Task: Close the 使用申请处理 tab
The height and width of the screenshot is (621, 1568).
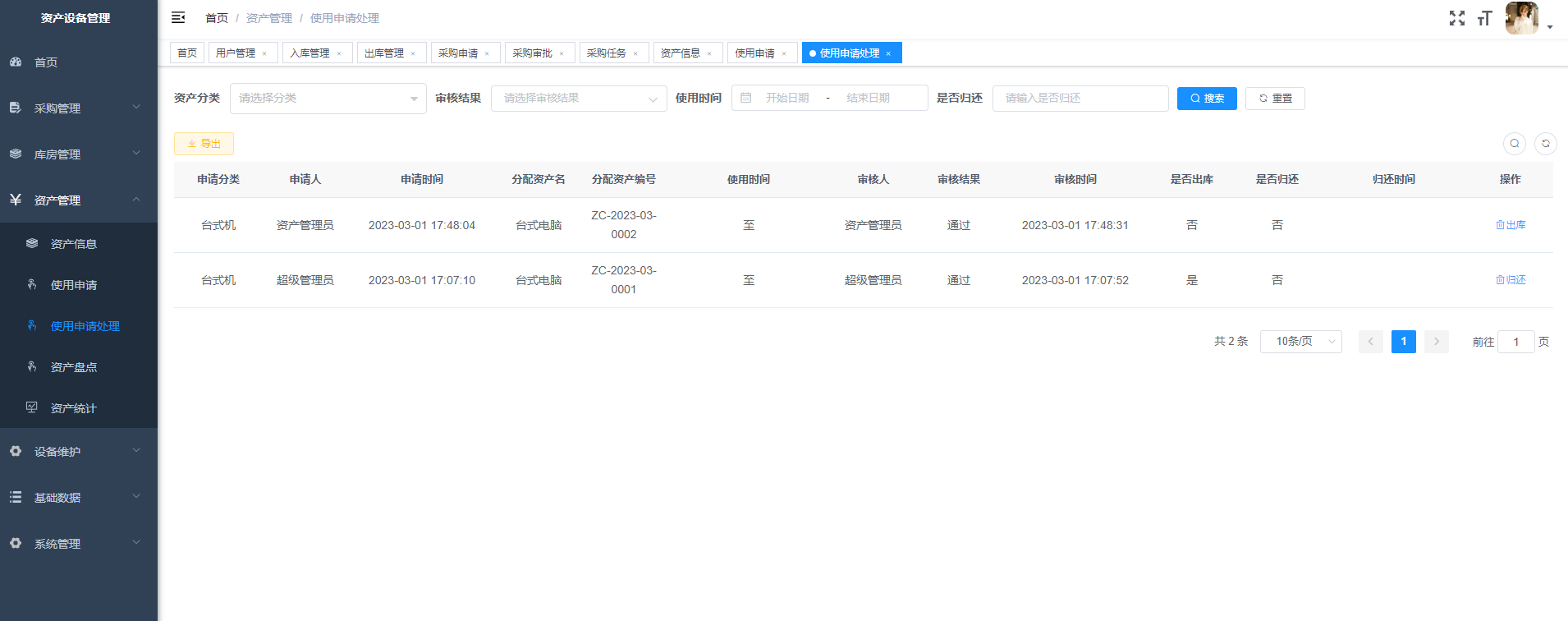Action: 888,53
